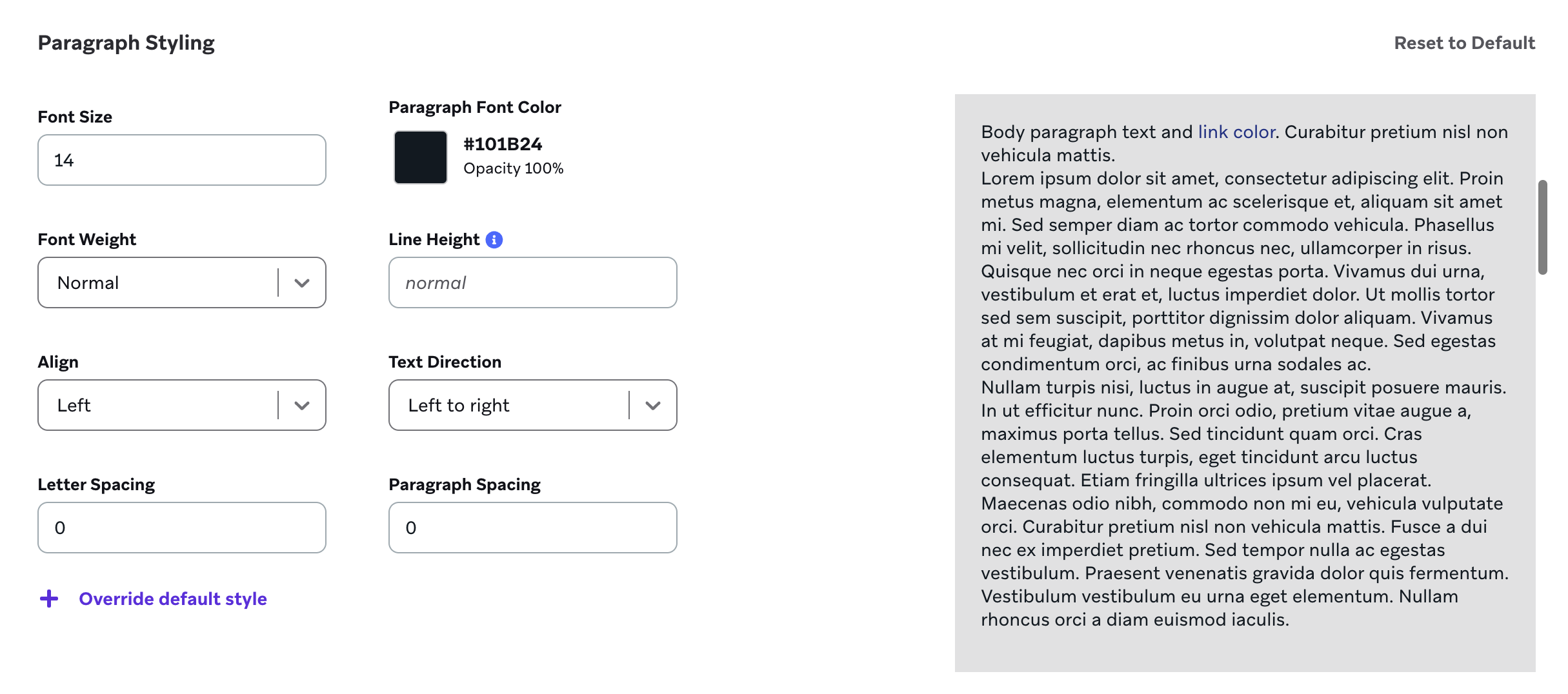Click the Line Height info icon
1568x694 pixels.
pos(494,239)
